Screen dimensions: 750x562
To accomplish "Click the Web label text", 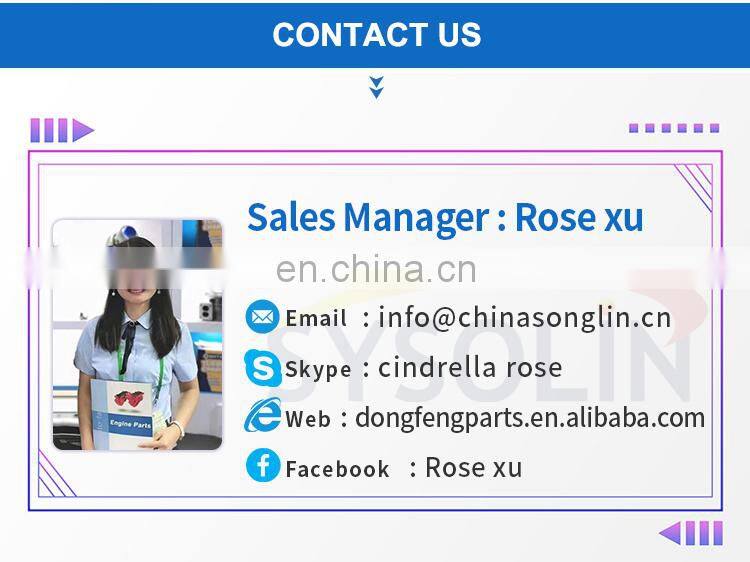I will (x=308, y=419).
